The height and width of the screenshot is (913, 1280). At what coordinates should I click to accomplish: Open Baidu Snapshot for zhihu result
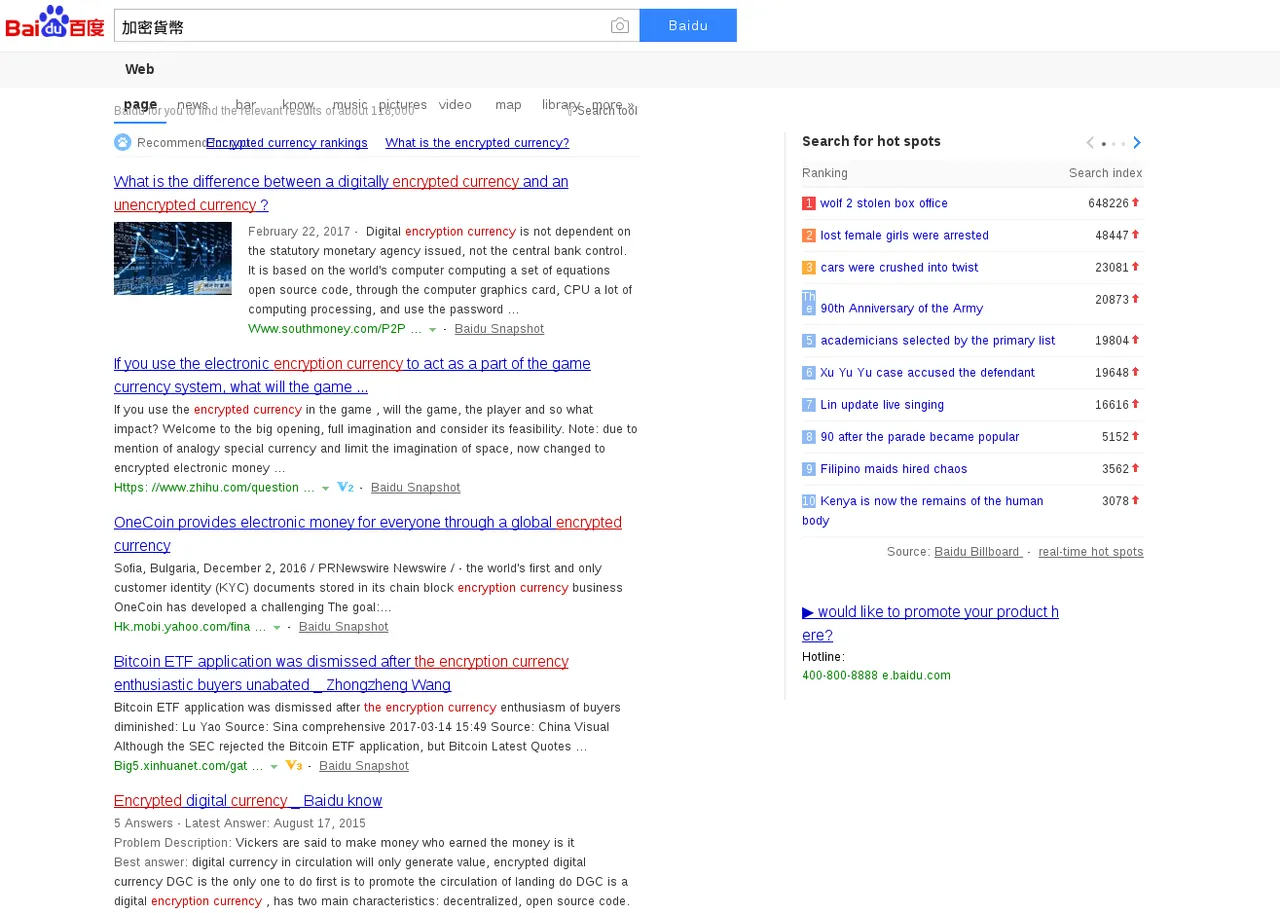(x=415, y=488)
